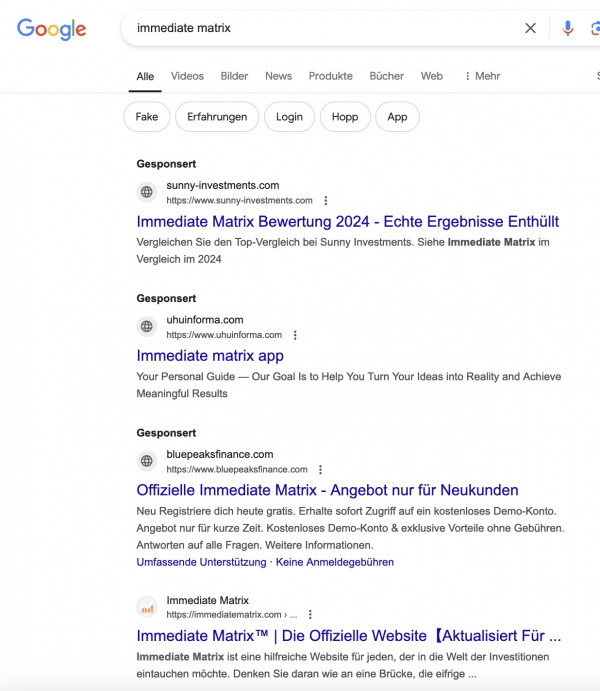Apply the Fake filter chip
Screen dimensions: 600x691
(147, 117)
